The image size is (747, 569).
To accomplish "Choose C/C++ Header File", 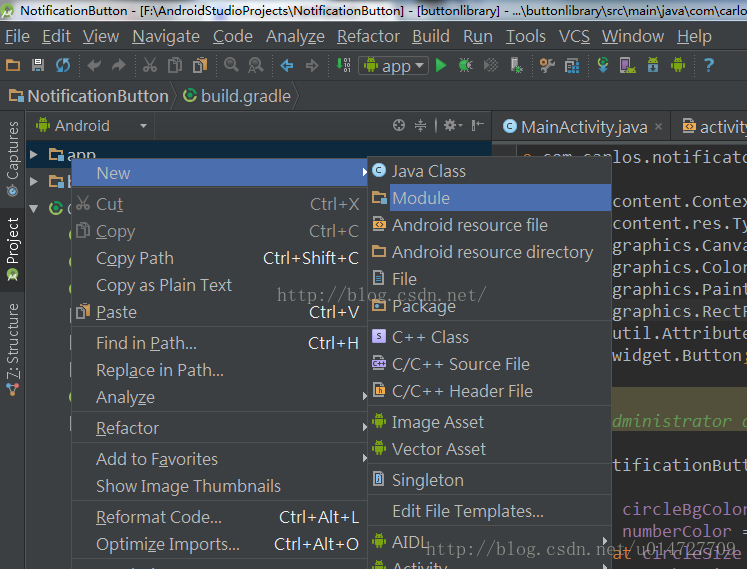I will [490, 391].
